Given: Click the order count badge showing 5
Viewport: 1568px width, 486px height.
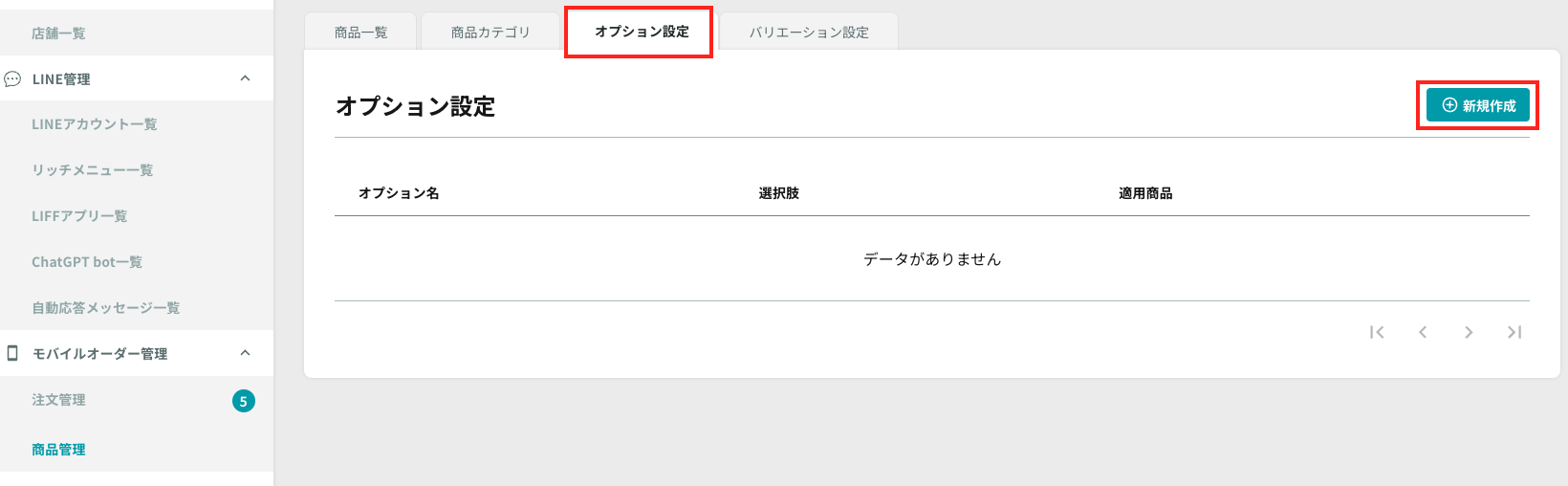Looking at the screenshot, I should point(244,401).
